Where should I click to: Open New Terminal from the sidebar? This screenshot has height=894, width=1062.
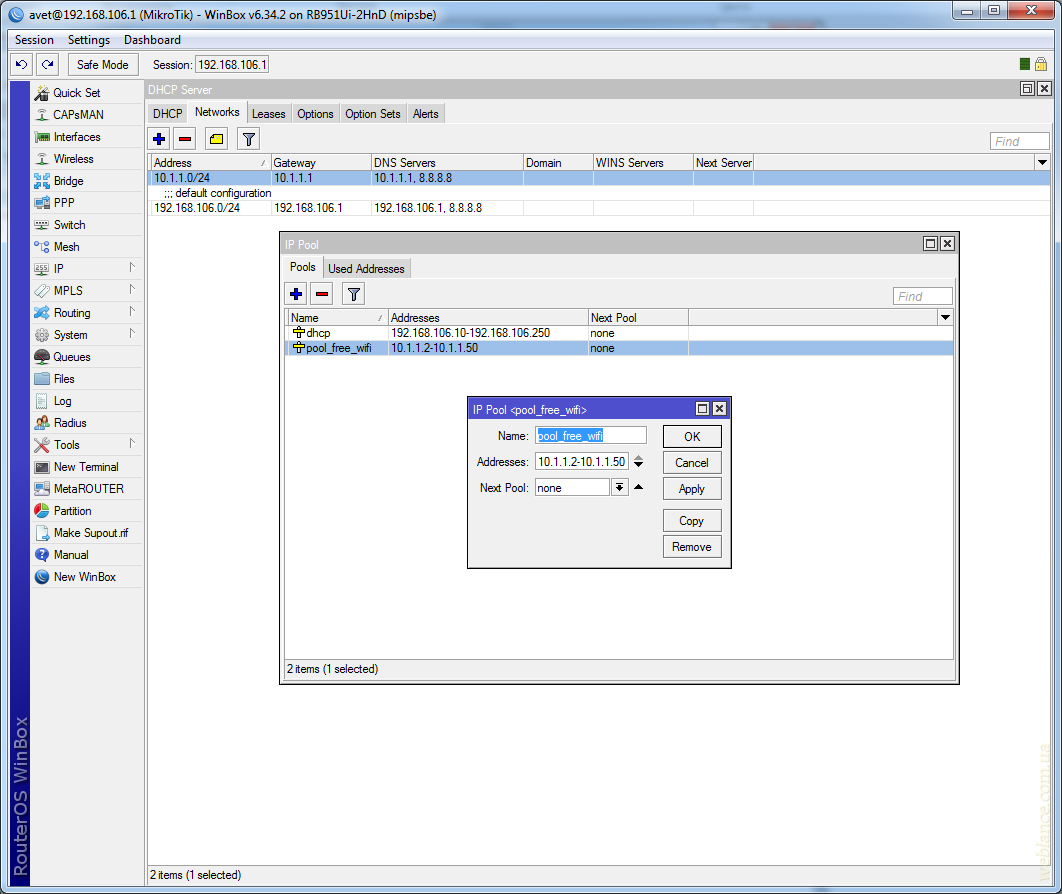click(86, 467)
